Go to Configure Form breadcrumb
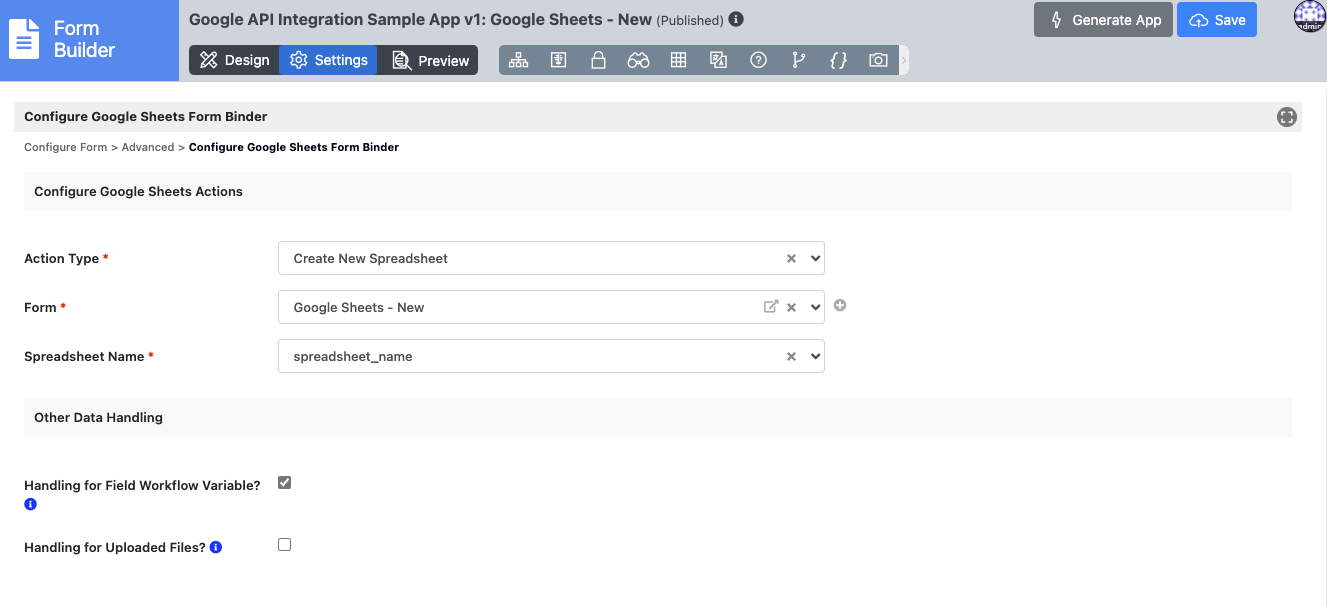 pos(65,147)
